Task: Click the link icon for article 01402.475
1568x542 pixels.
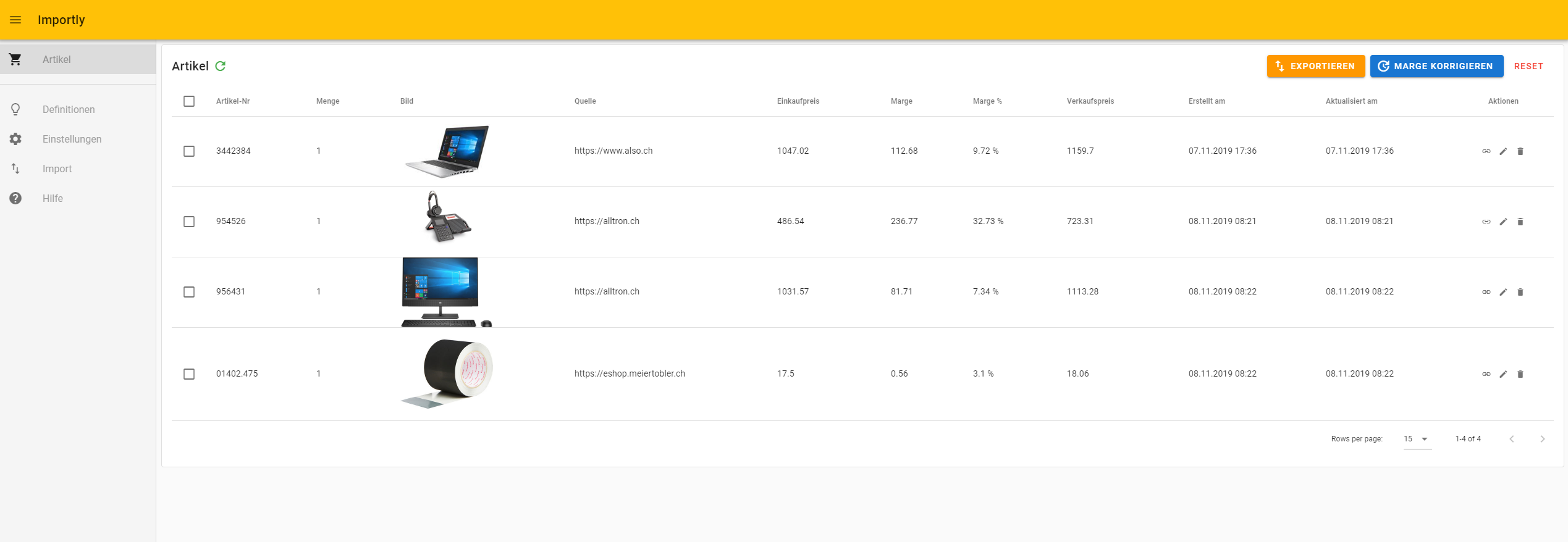Action: pyautogui.click(x=1486, y=374)
